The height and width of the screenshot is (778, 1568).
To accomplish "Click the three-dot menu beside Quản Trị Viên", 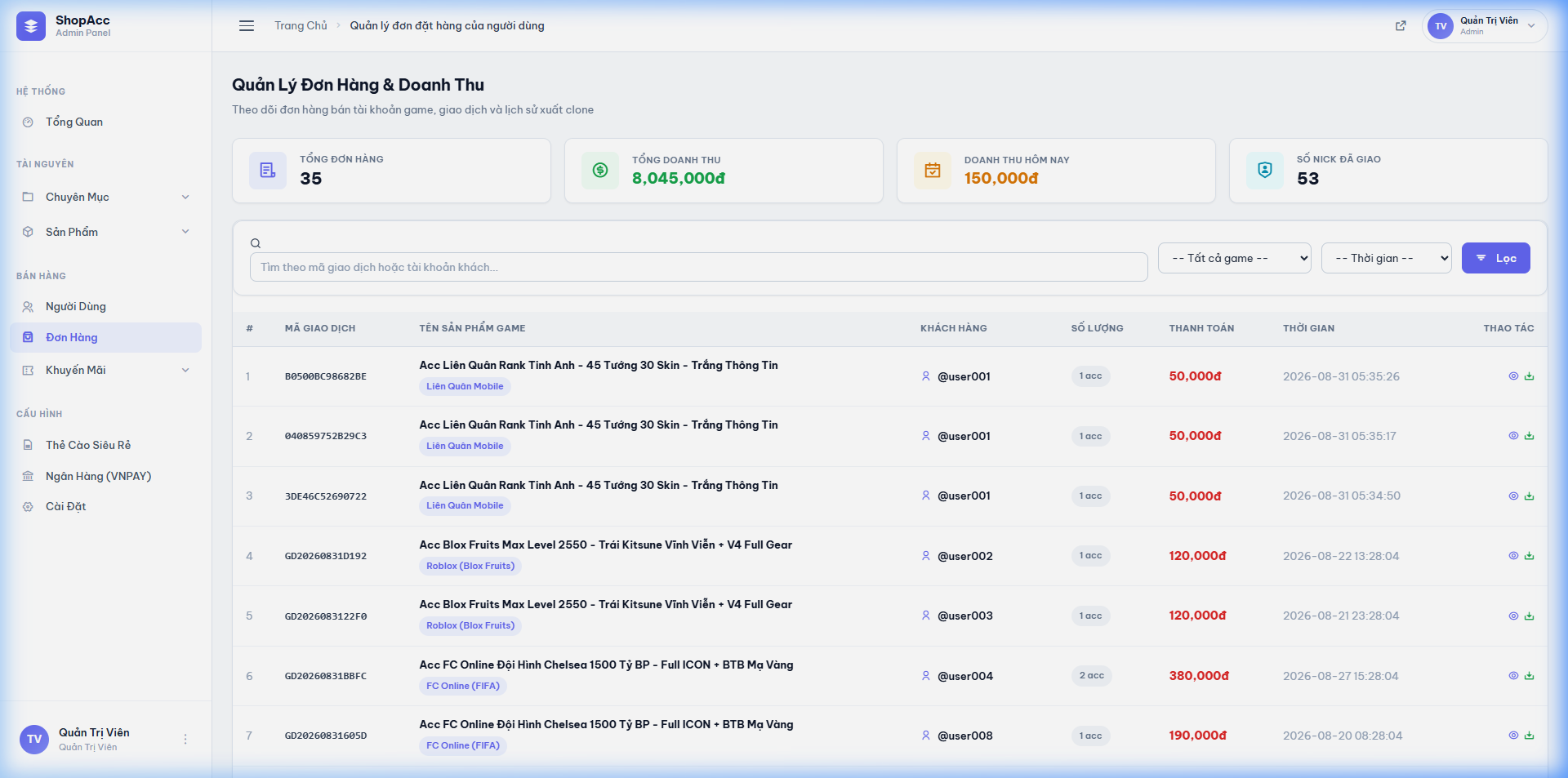I will click(185, 739).
